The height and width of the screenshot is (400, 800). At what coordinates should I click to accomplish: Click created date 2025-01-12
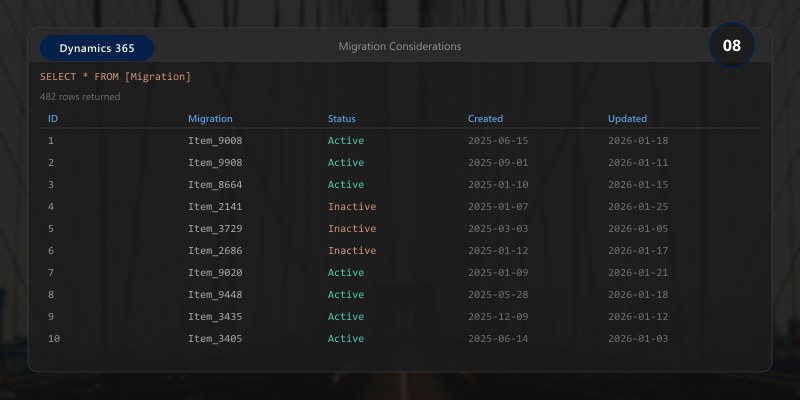tap(498, 251)
